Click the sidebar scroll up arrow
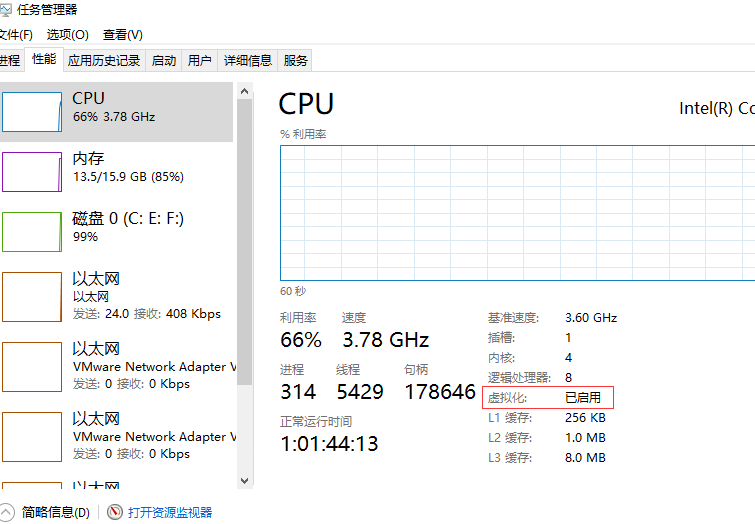The image size is (755, 524). pos(244,91)
